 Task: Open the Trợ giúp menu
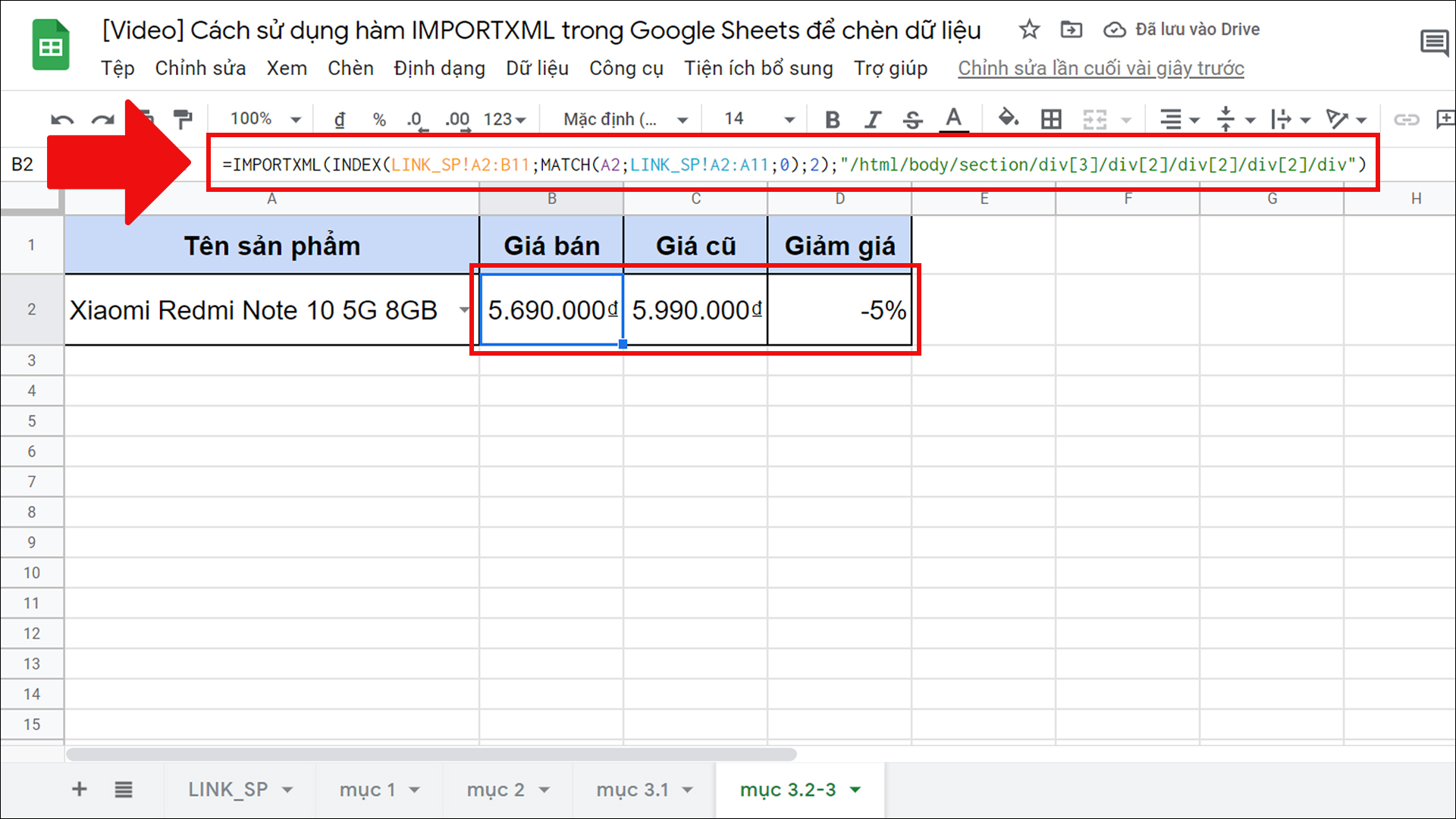click(x=890, y=68)
